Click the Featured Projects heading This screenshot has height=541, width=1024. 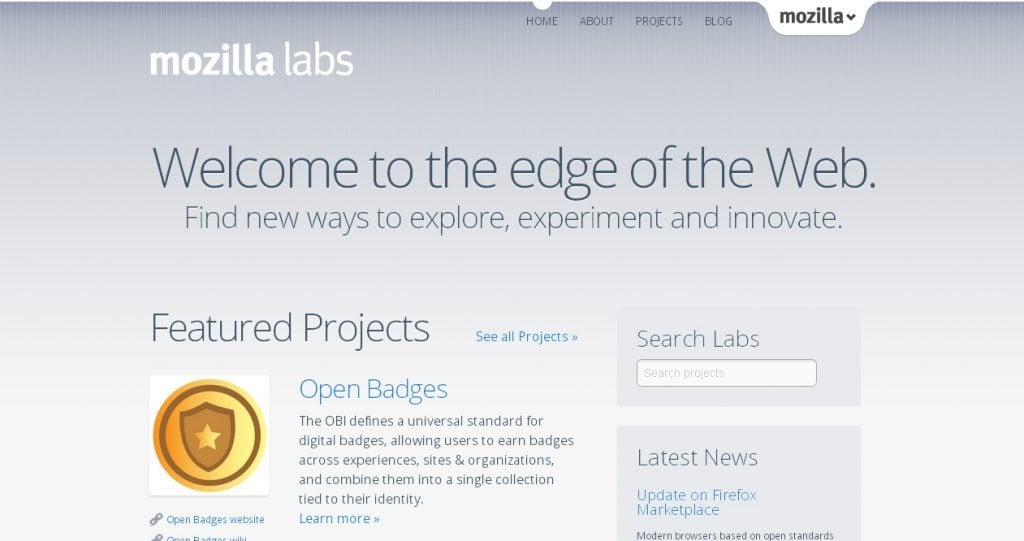[x=290, y=328]
